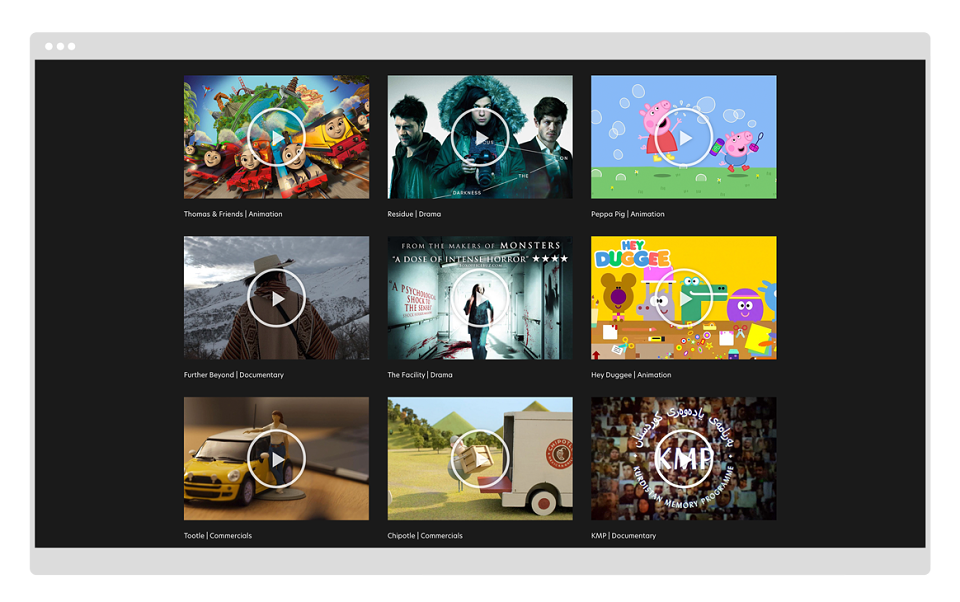This screenshot has height=602, width=960.
Task: Play the Residue drama video
Action: (x=480, y=138)
